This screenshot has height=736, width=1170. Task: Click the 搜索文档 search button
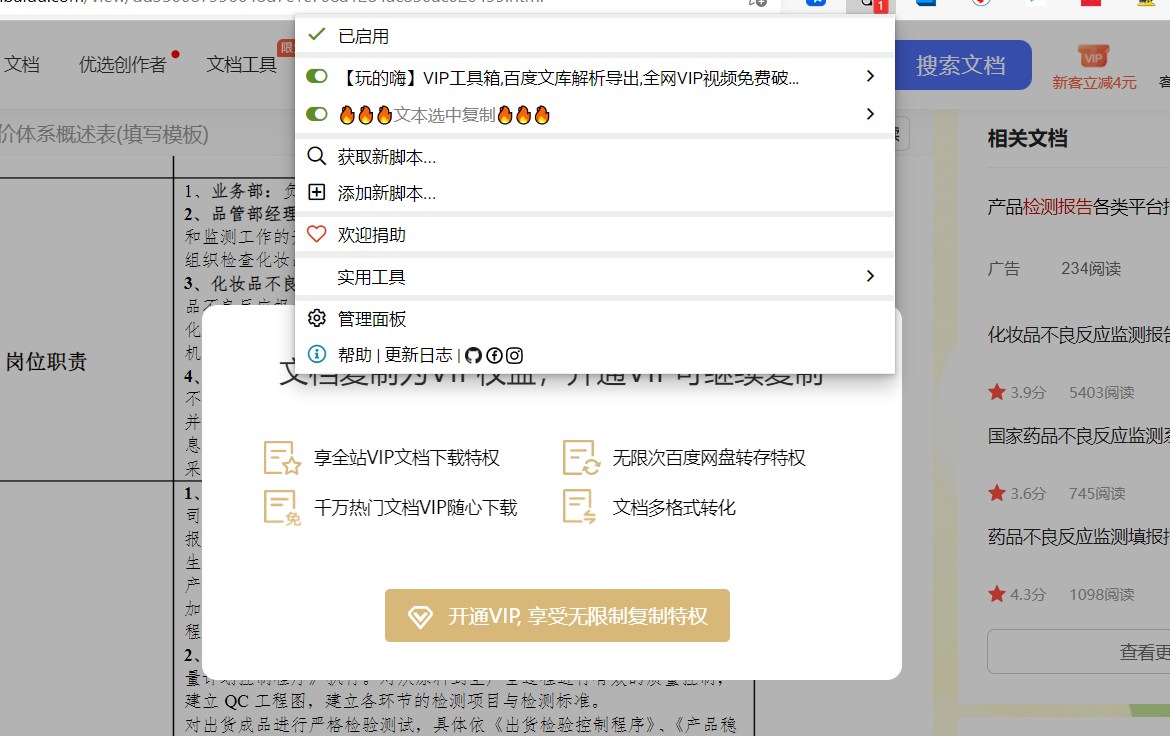(x=960, y=66)
